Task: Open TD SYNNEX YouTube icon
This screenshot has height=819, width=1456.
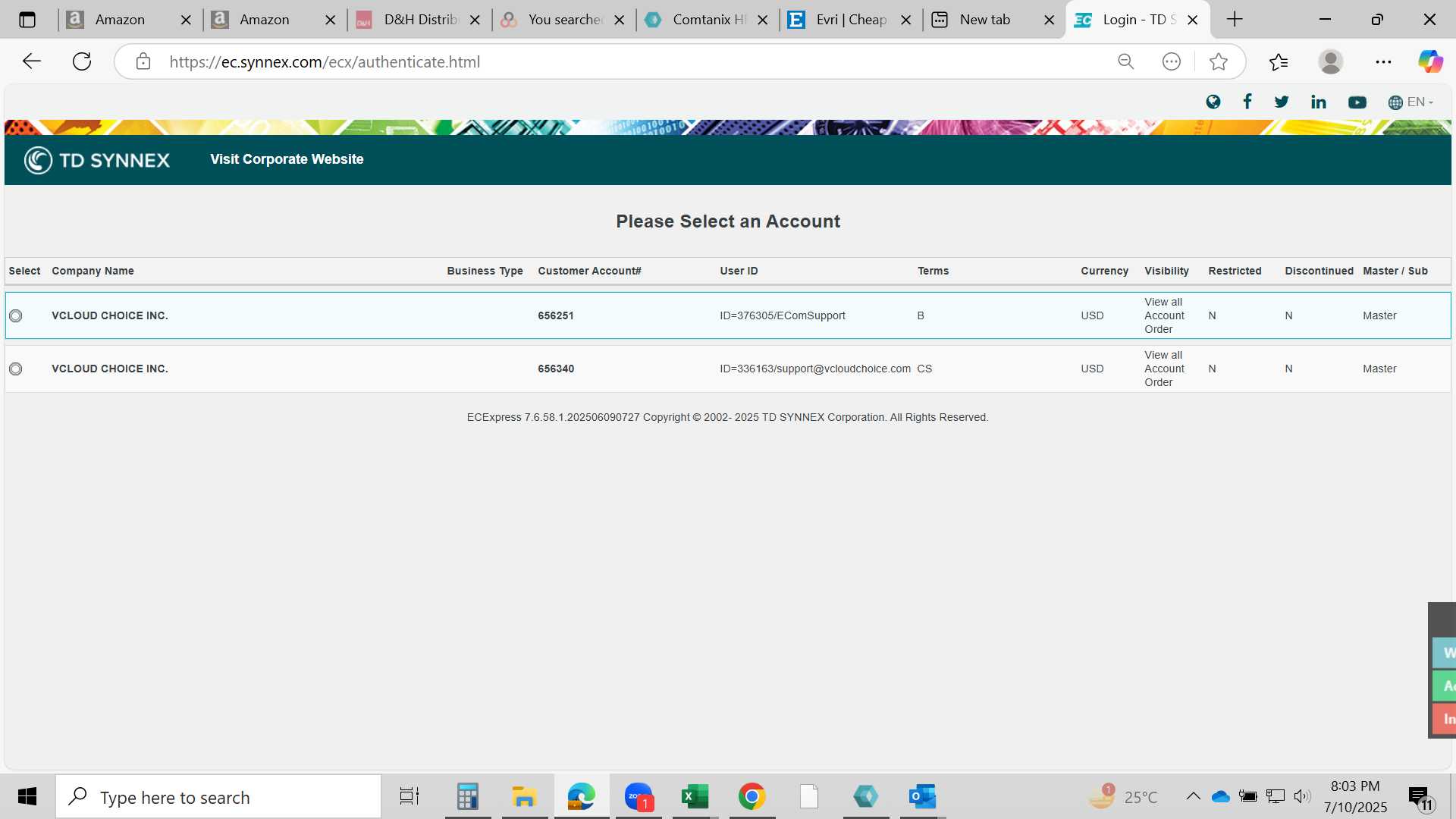Action: coord(1357,102)
